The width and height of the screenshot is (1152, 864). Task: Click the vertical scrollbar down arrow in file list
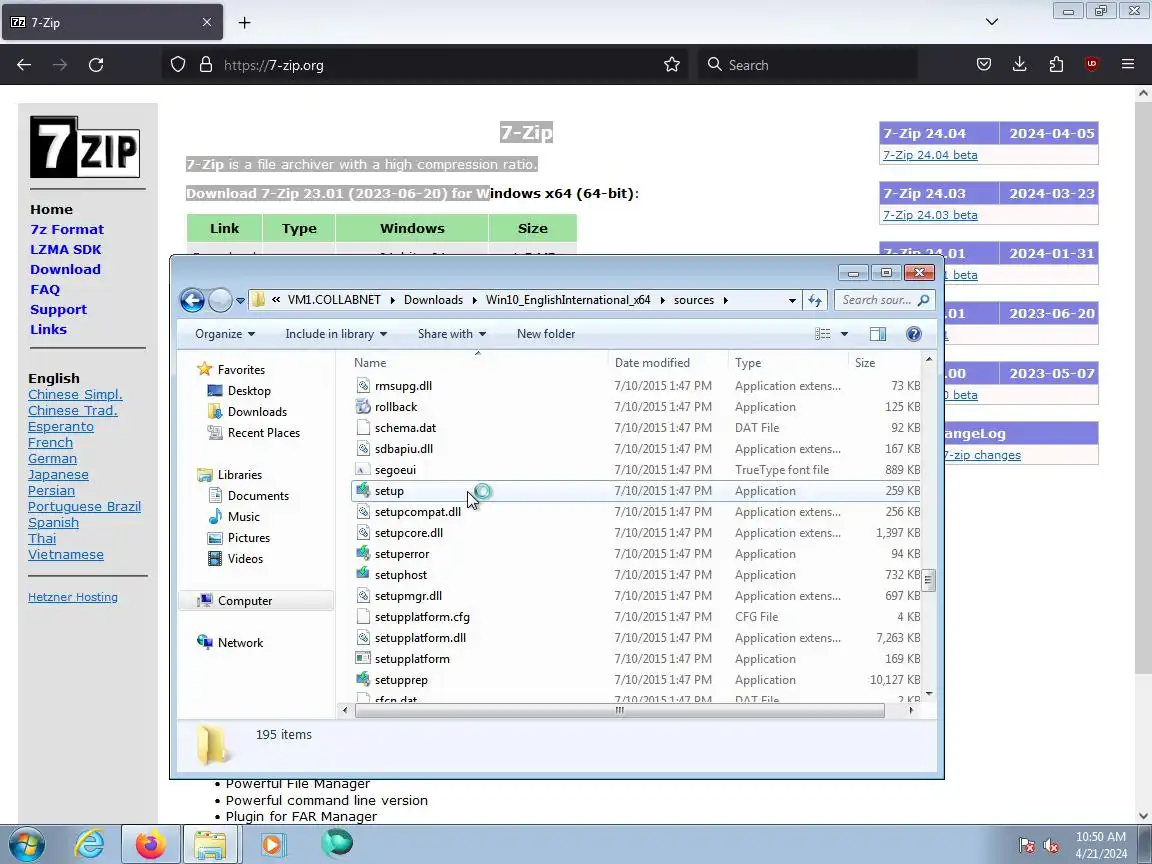pyautogui.click(x=929, y=694)
